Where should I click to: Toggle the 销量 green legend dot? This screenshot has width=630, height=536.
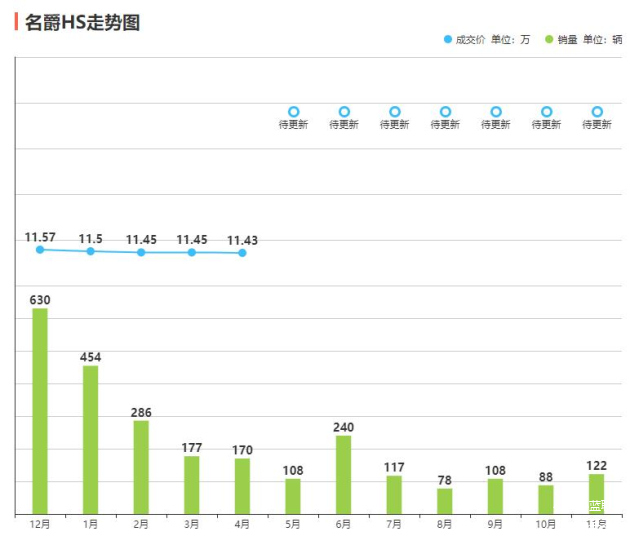(549, 39)
